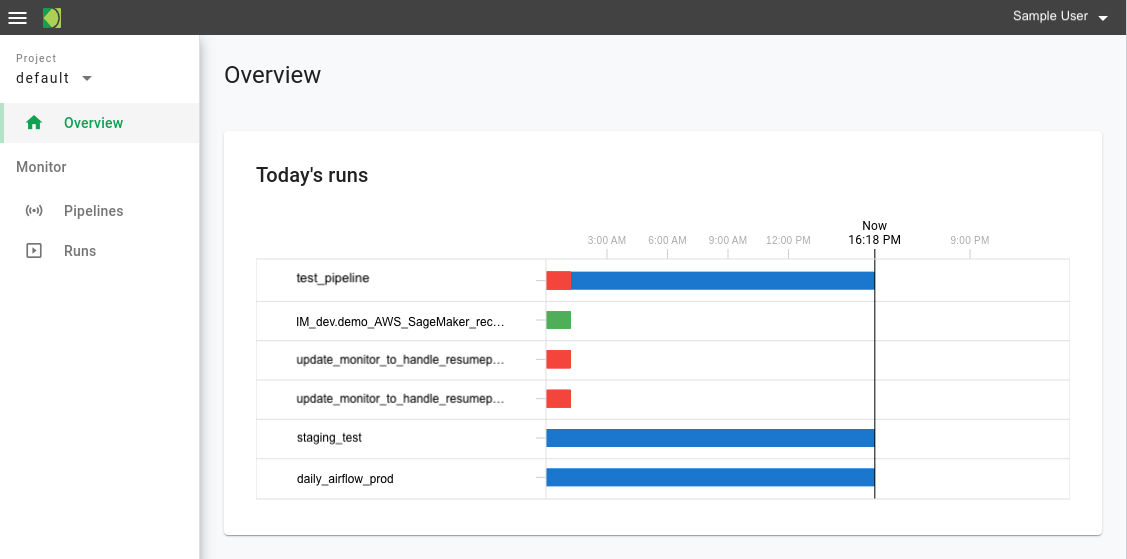Screen dimensions: 1127x559
Task: Click the Runs play icon
Action: (34, 251)
